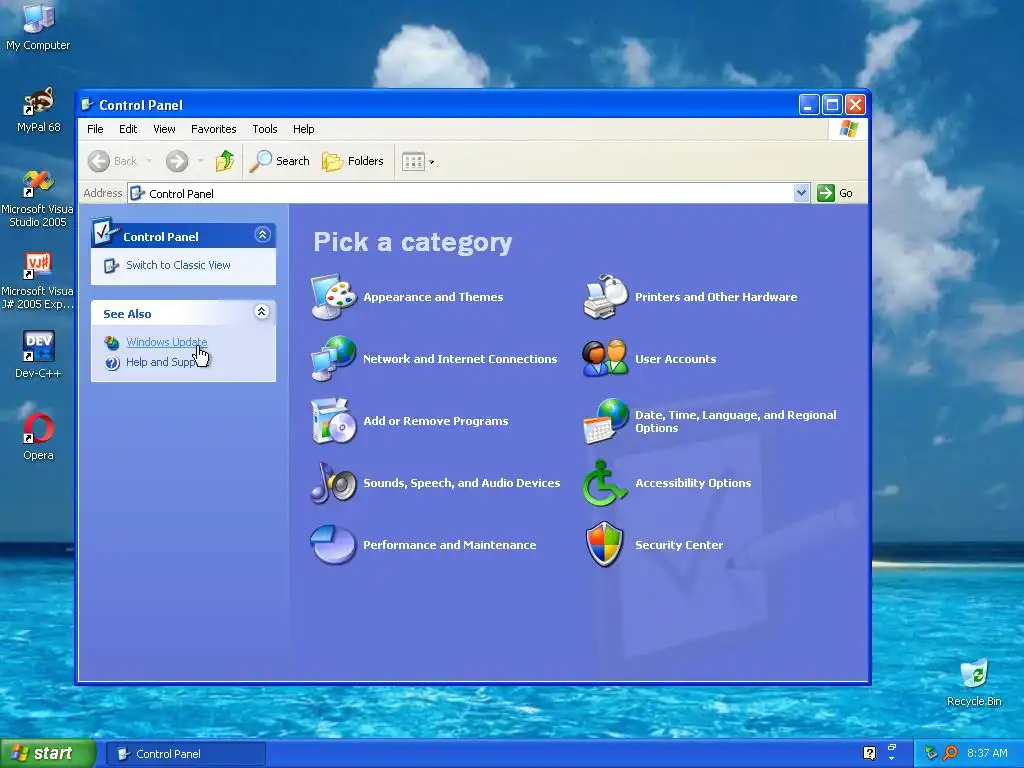Image resolution: width=1024 pixels, height=768 pixels.
Task: Click Control Panel taskbar button
Action: pos(185,754)
